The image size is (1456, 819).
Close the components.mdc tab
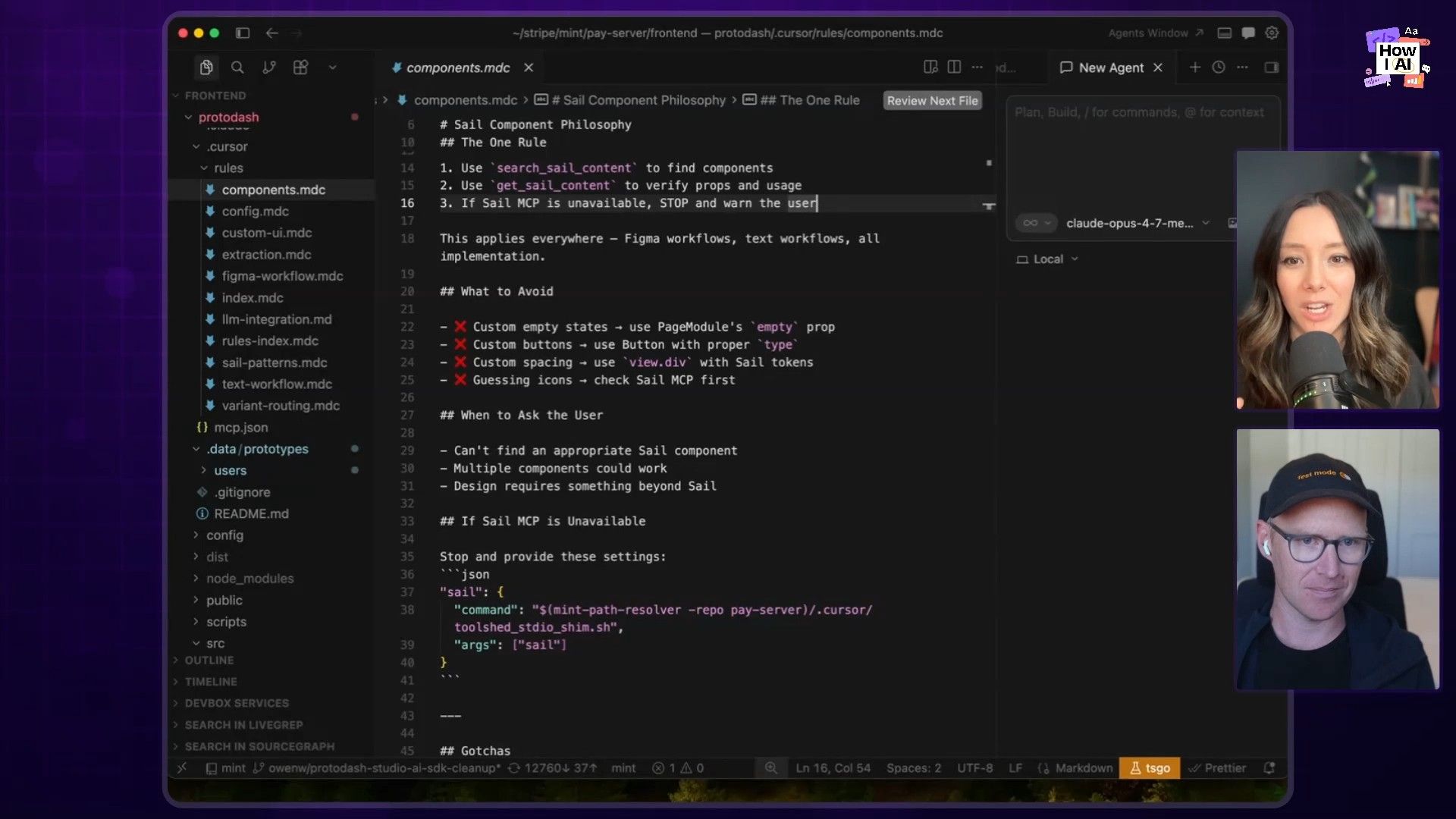coord(529,67)
